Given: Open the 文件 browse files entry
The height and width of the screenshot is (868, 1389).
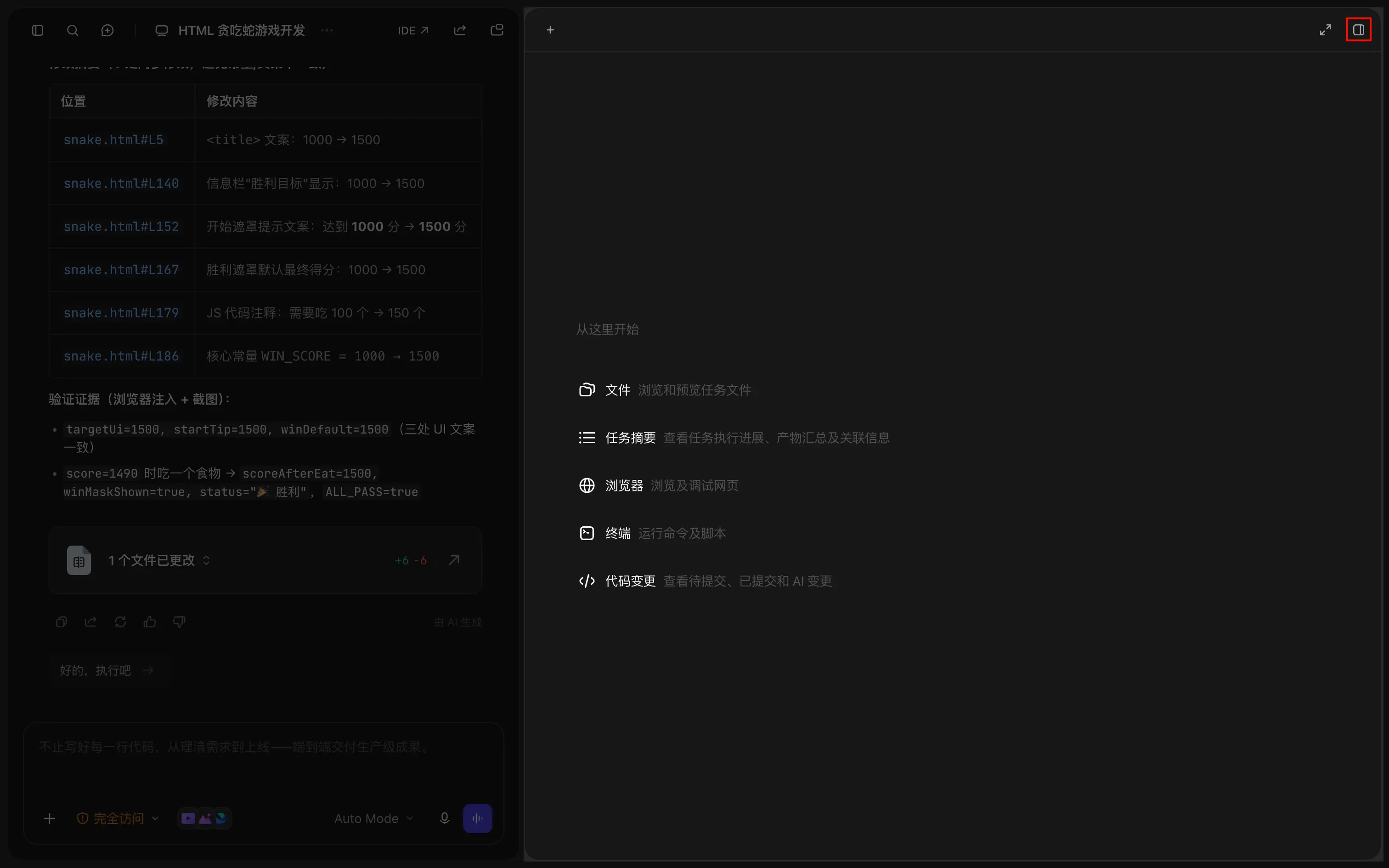Looking at the screenshot, I should point(665,390).
